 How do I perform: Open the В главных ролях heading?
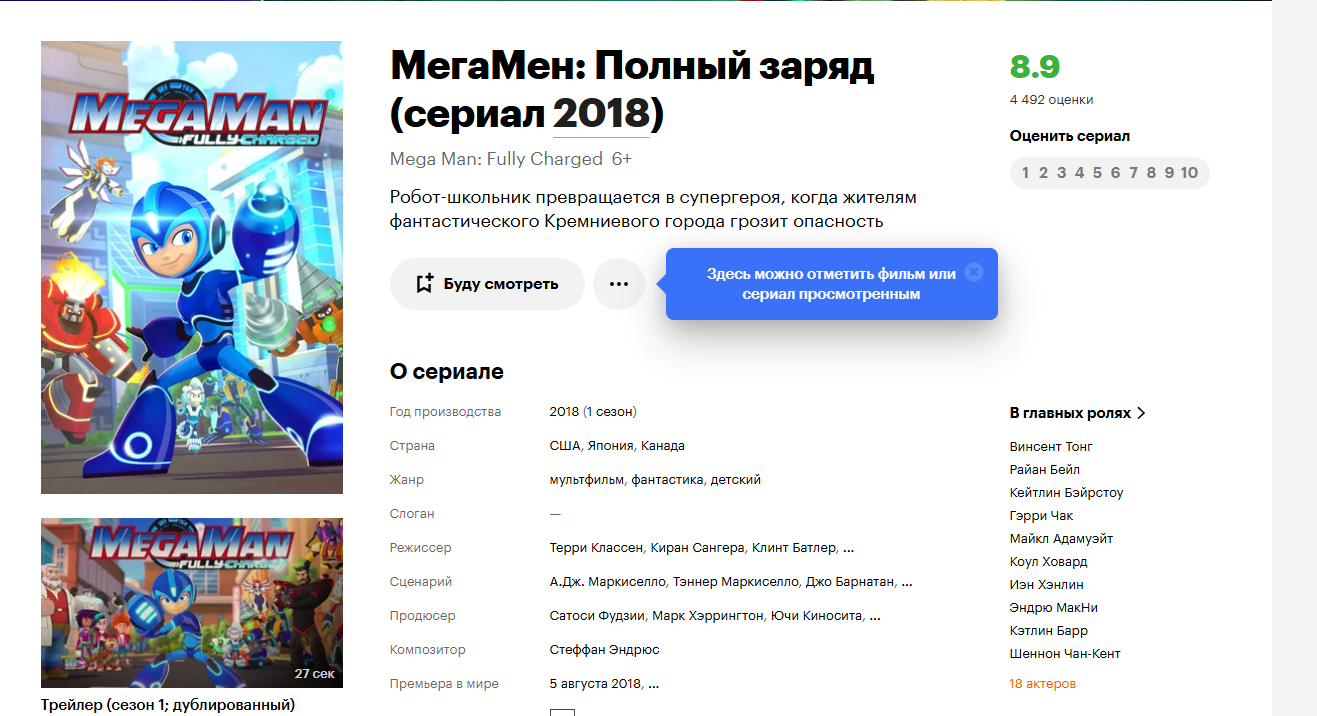1070,413
